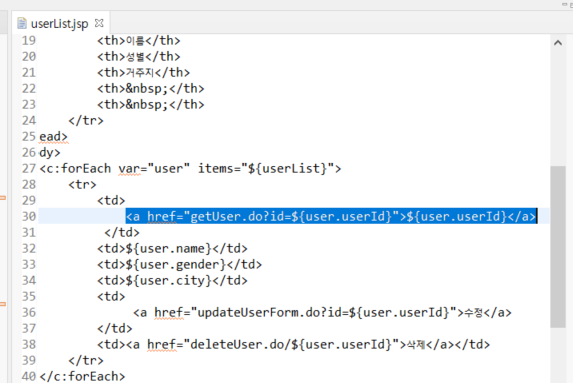Click the </tr> tag on line 39
573x383 pixels.
point(86,361)
